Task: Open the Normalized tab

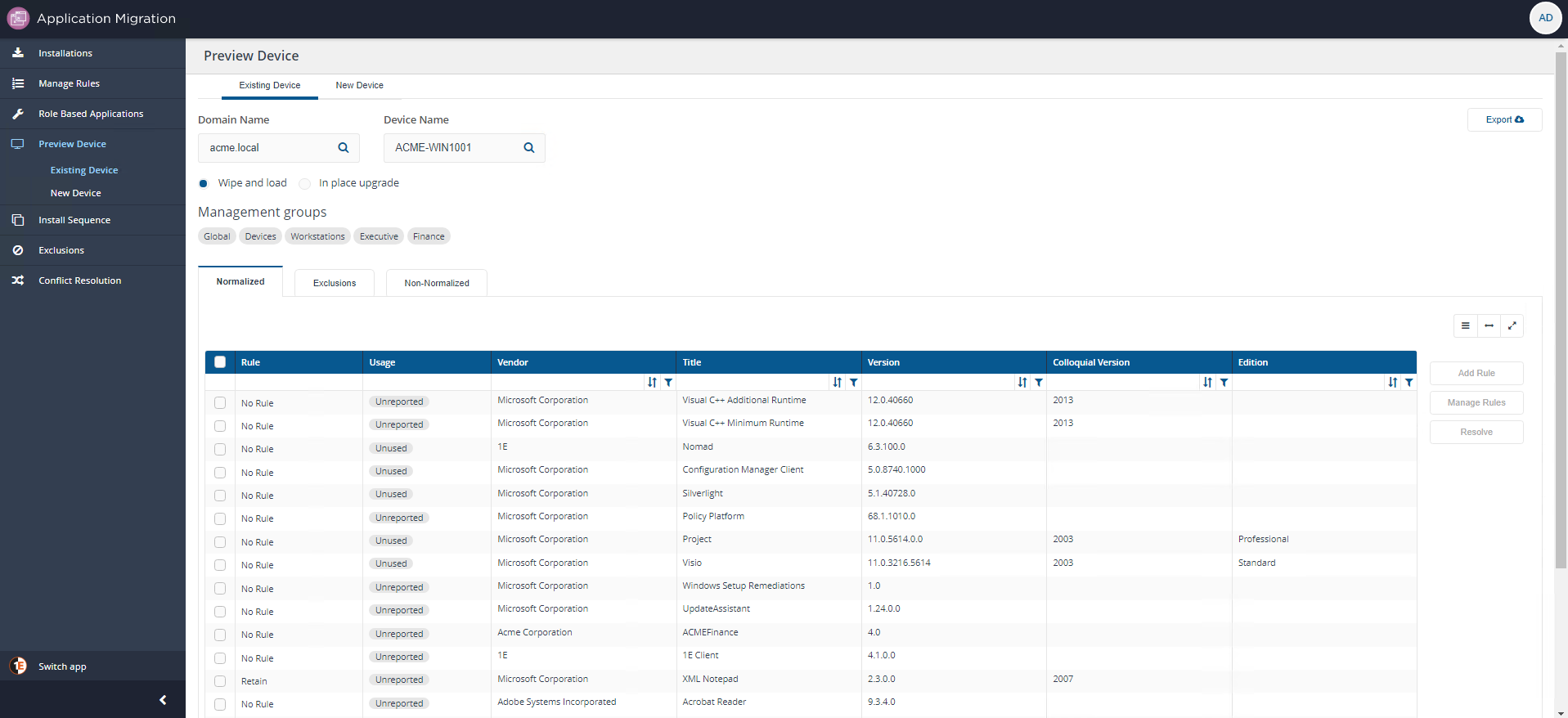Action: (x=240, y=281)
